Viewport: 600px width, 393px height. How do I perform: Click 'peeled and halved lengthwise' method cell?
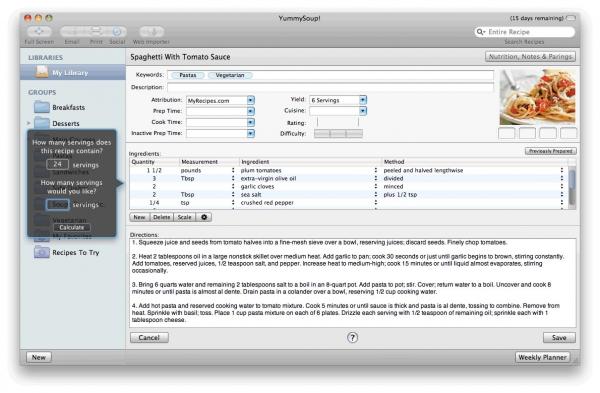click(x=423, y=170)
